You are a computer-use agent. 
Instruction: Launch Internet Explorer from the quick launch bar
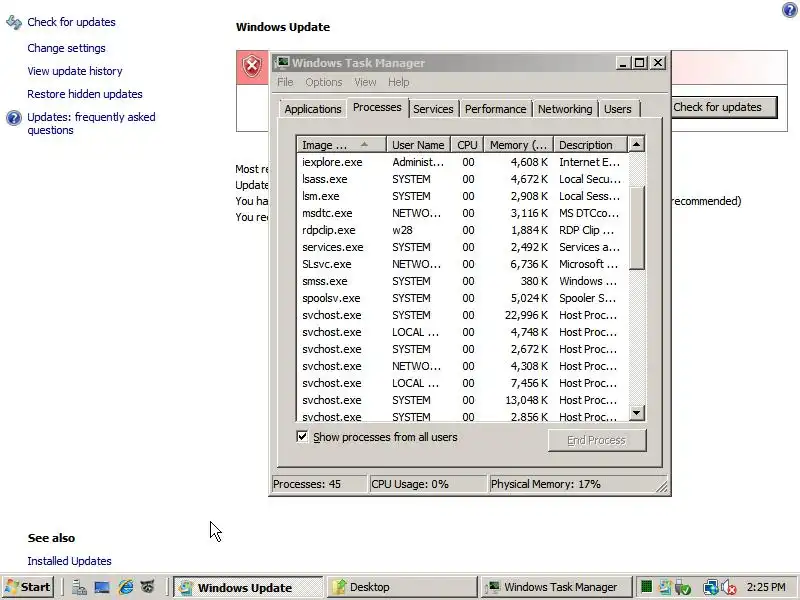[x=125, y=587]
